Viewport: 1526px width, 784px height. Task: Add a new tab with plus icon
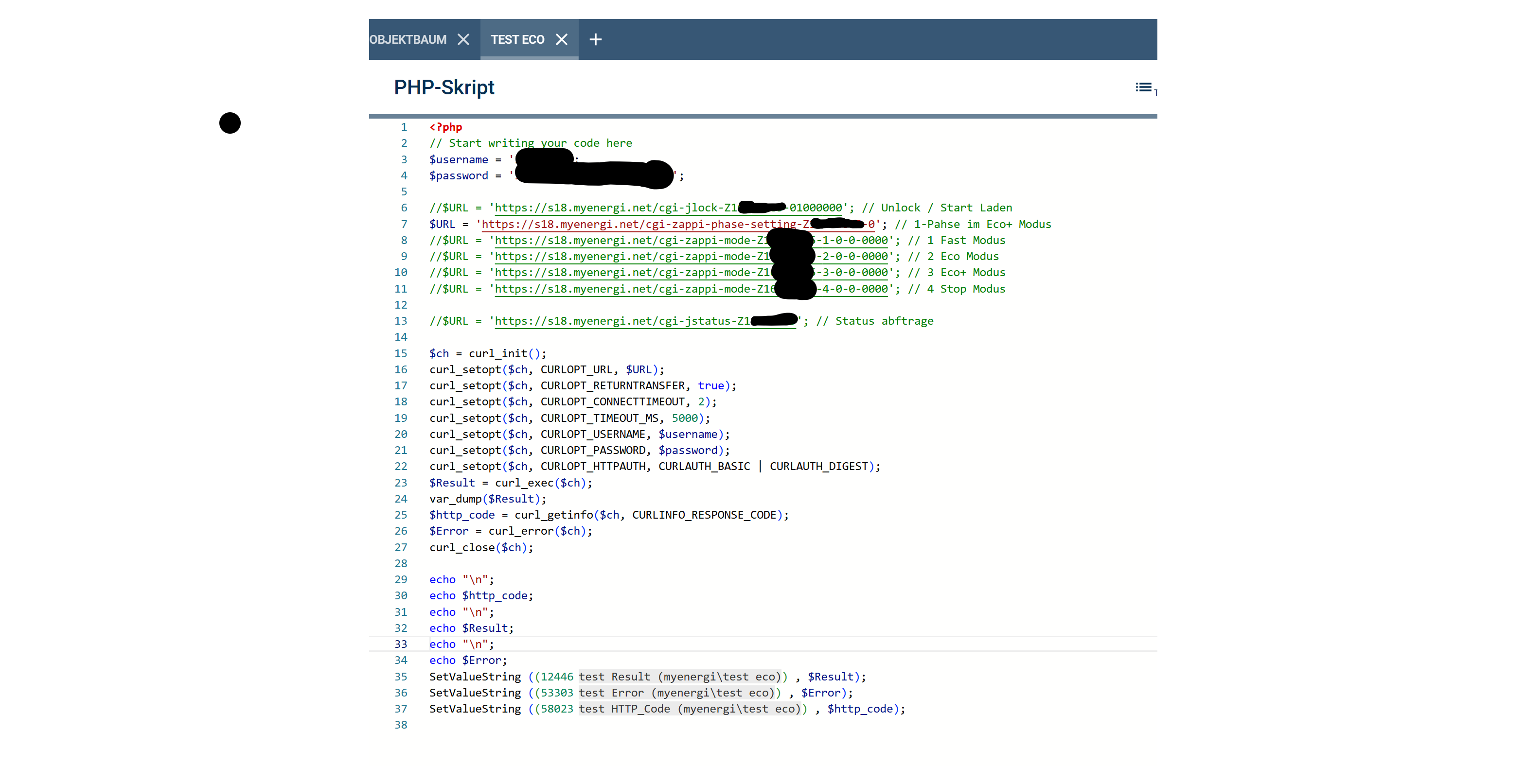point(595,40)
